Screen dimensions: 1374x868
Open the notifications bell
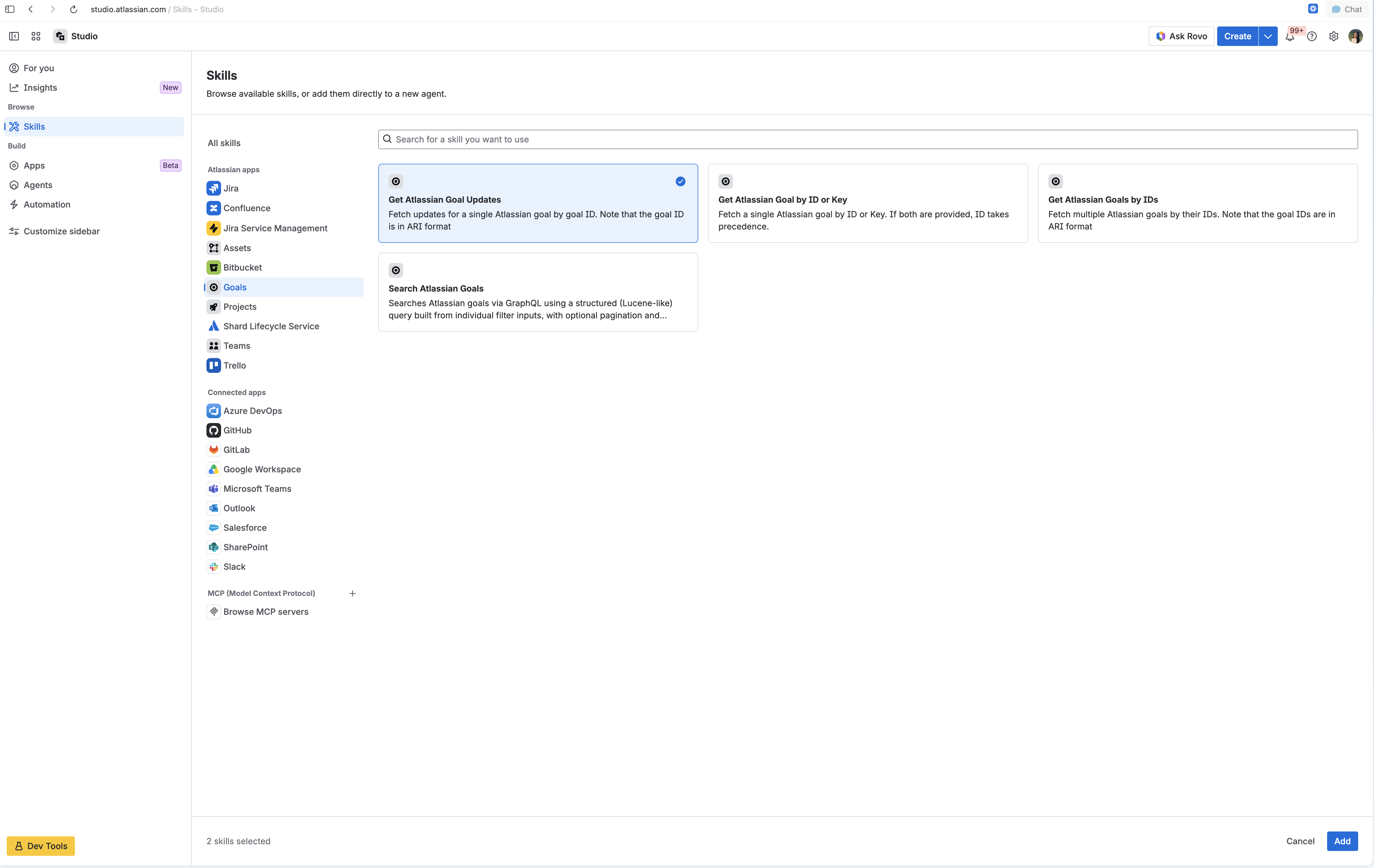[x=1290, y=36]
